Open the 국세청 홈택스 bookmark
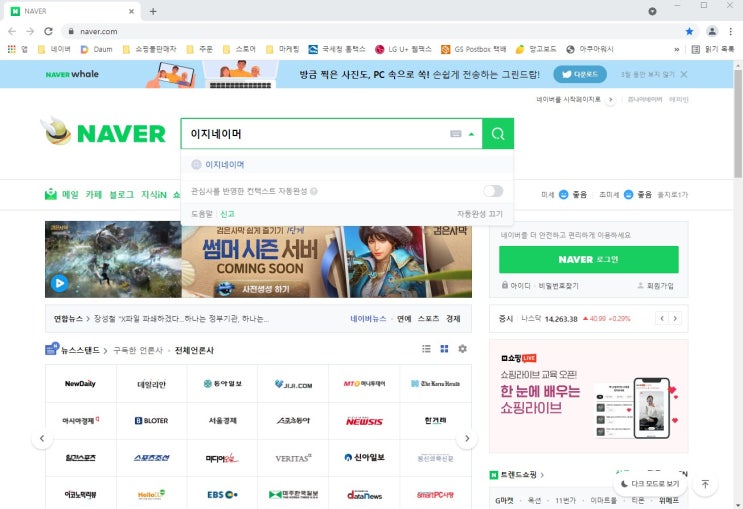The height and width of the screenshot is (509, 743). [x=337, y=49]
